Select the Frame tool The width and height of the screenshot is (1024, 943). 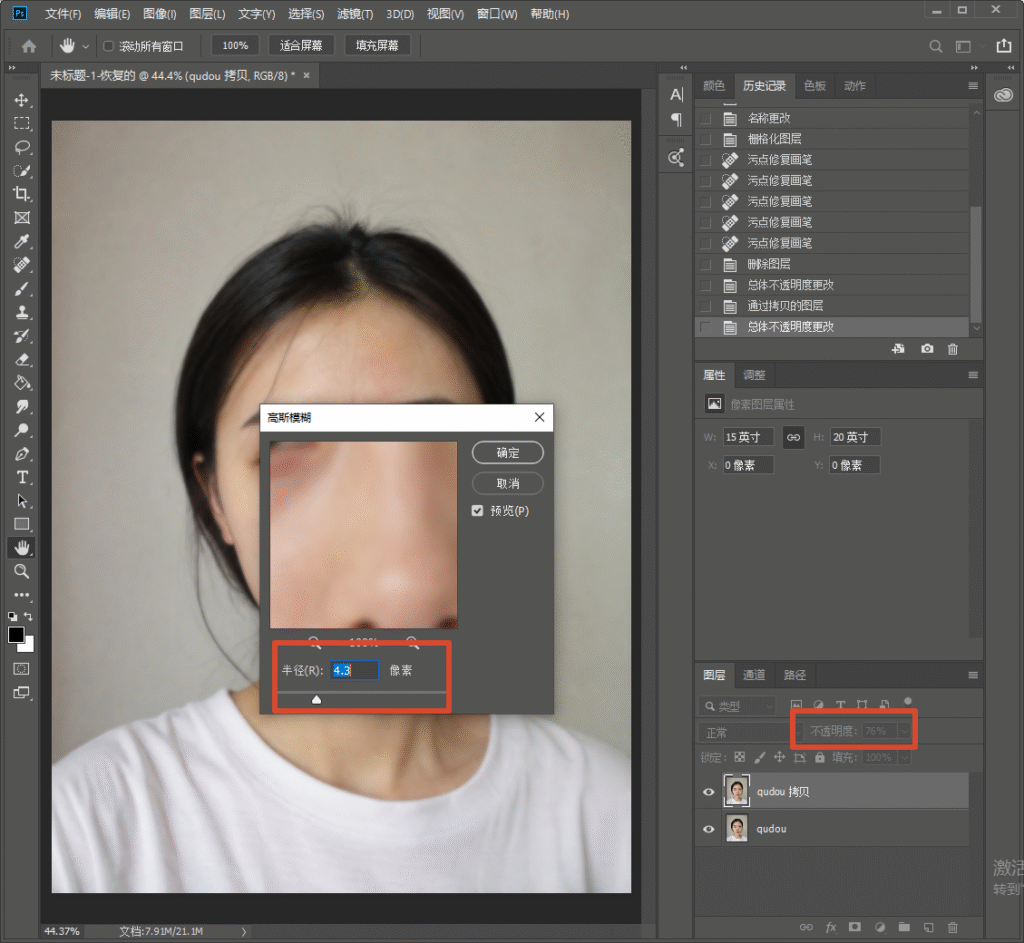[x=22, y=218]
